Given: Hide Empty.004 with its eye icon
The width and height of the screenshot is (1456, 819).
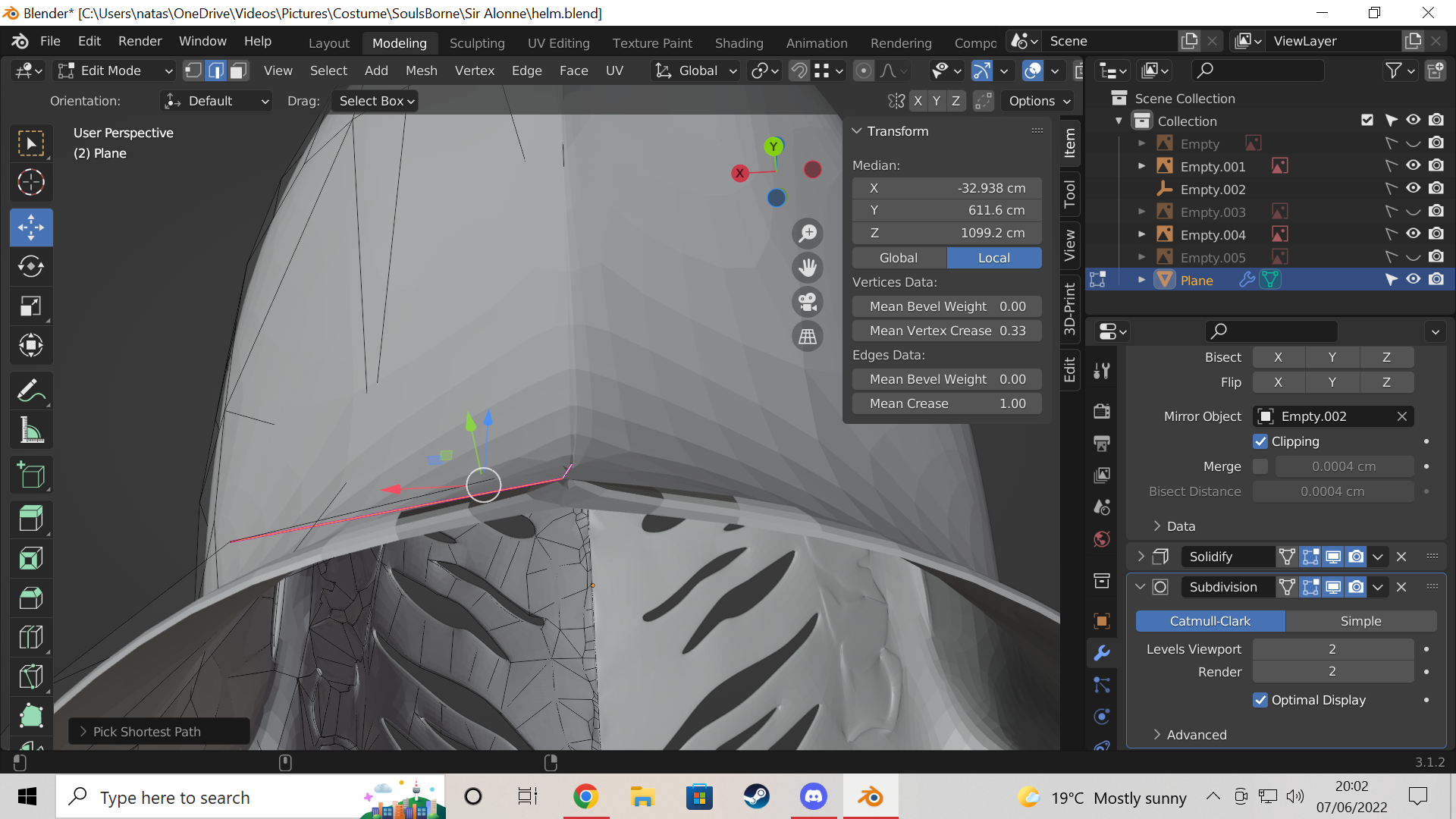Looking at the screenshot, I should [1413, 234].
